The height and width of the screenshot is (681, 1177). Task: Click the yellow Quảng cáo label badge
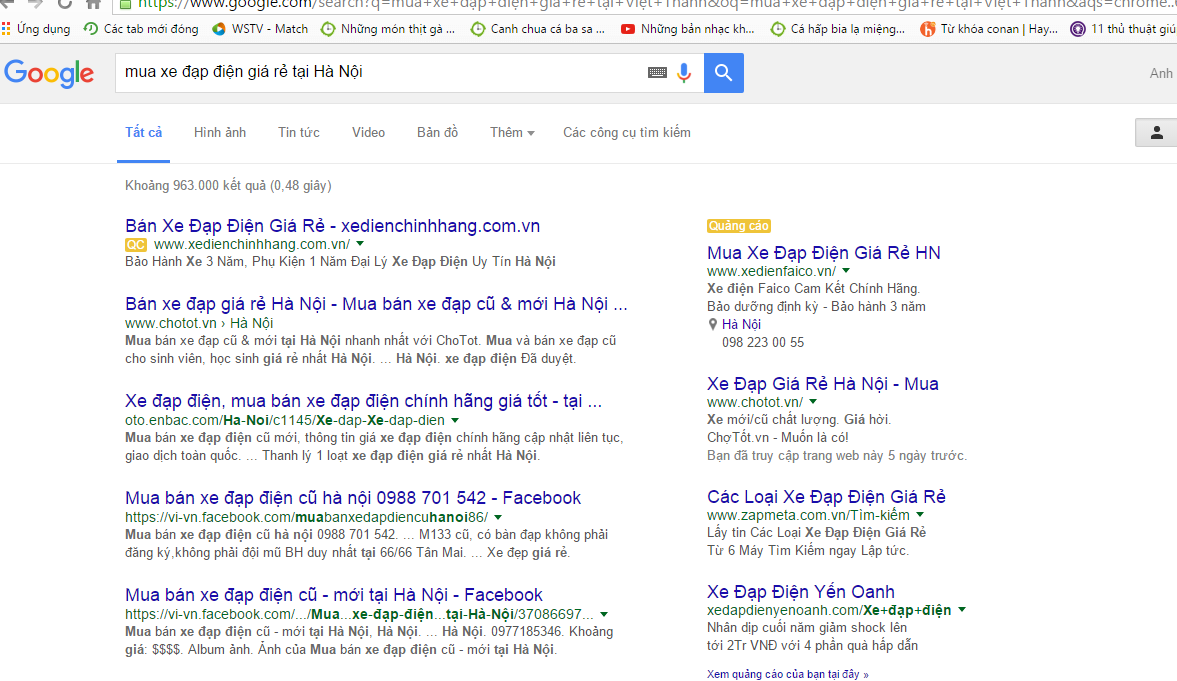(738, 225)
